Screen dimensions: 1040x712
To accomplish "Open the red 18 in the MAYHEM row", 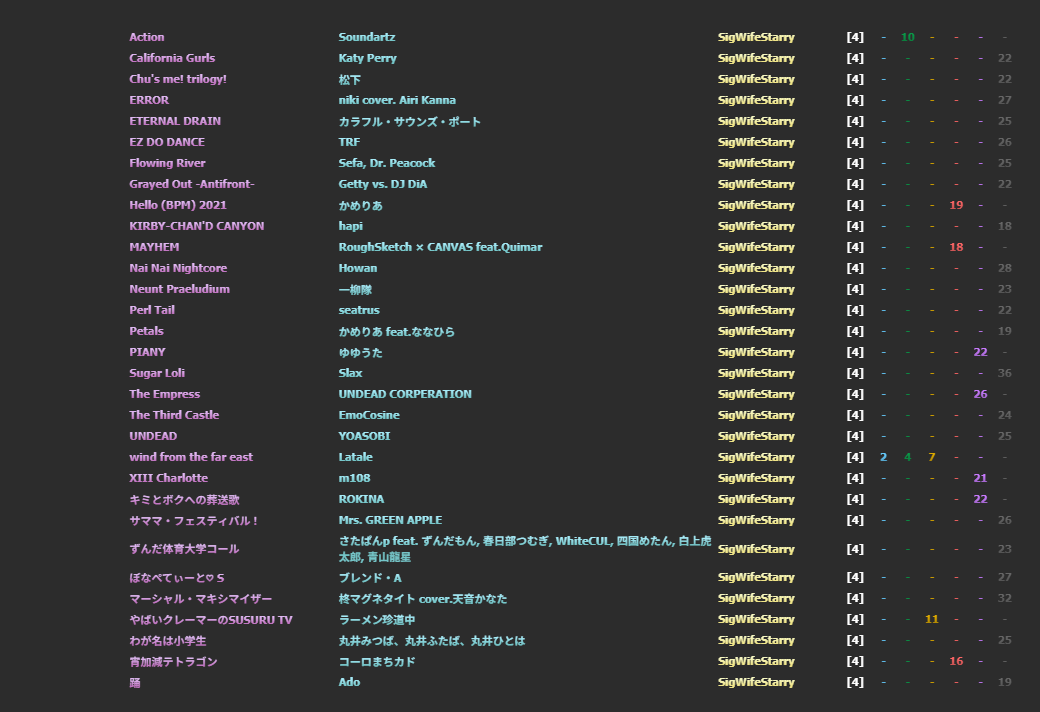I will point(956,247).
